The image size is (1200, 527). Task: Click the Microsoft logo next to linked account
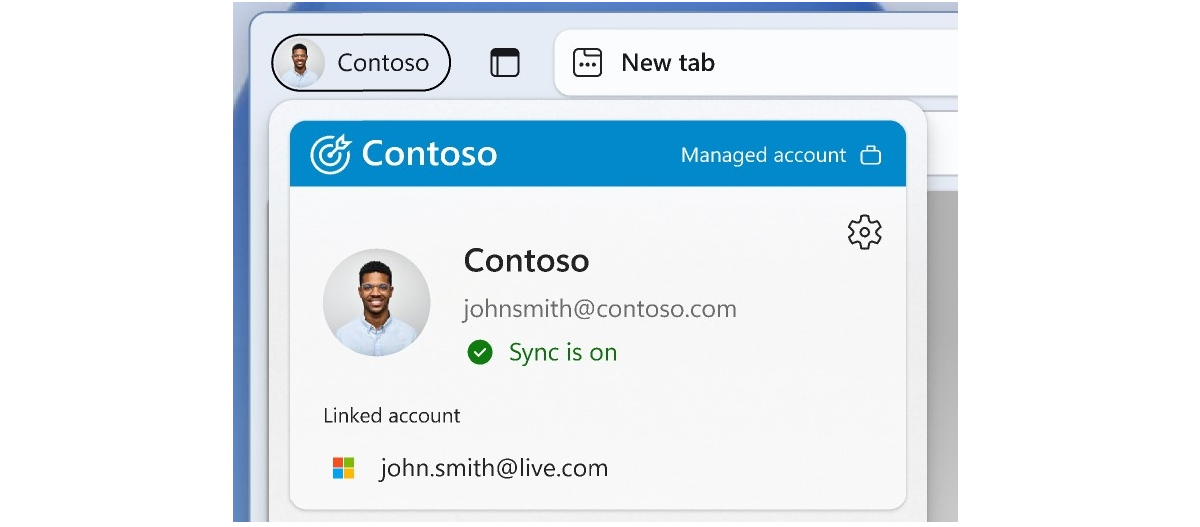[x=344, y=468]
